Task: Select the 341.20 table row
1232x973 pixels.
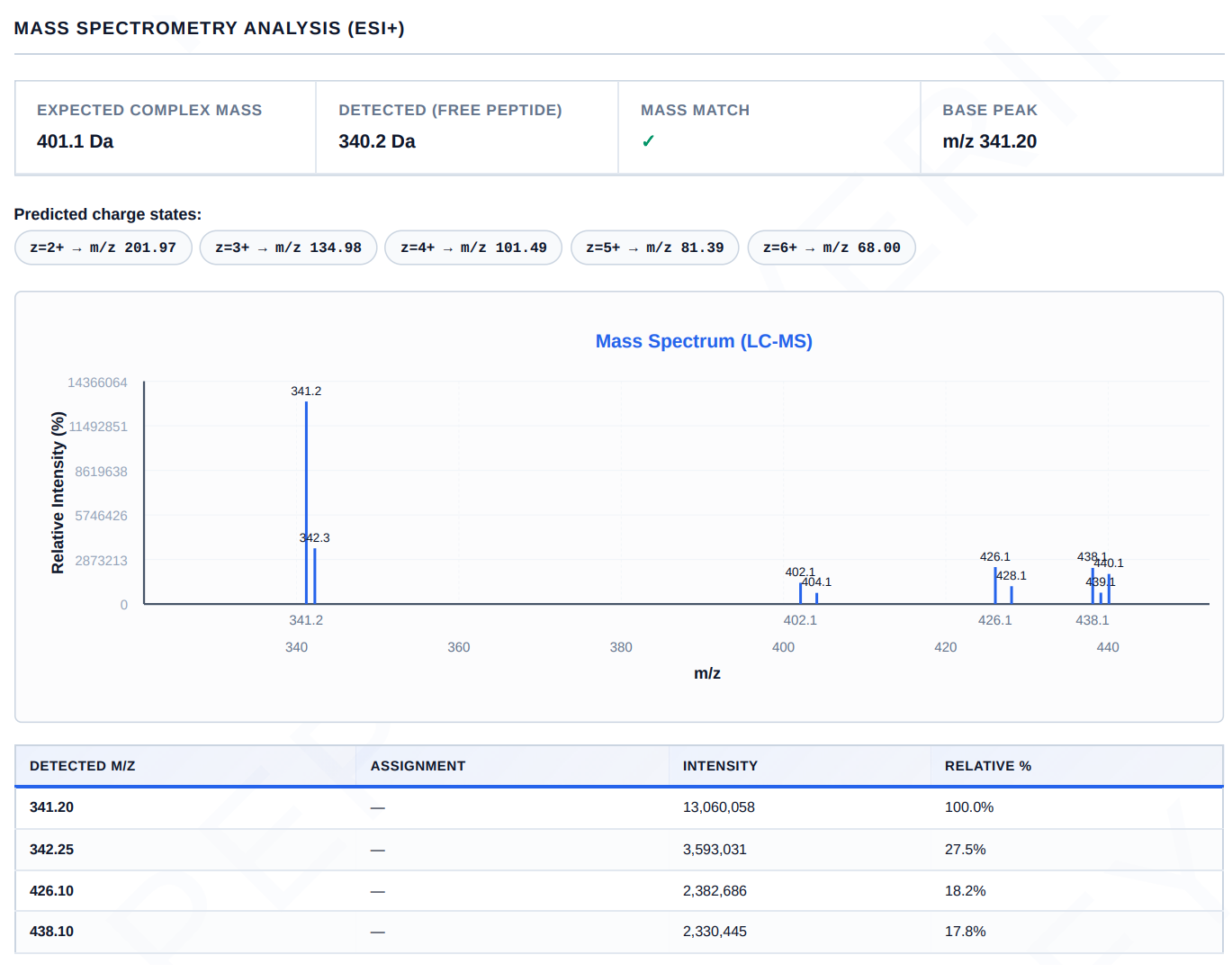Action: (619, 808)
